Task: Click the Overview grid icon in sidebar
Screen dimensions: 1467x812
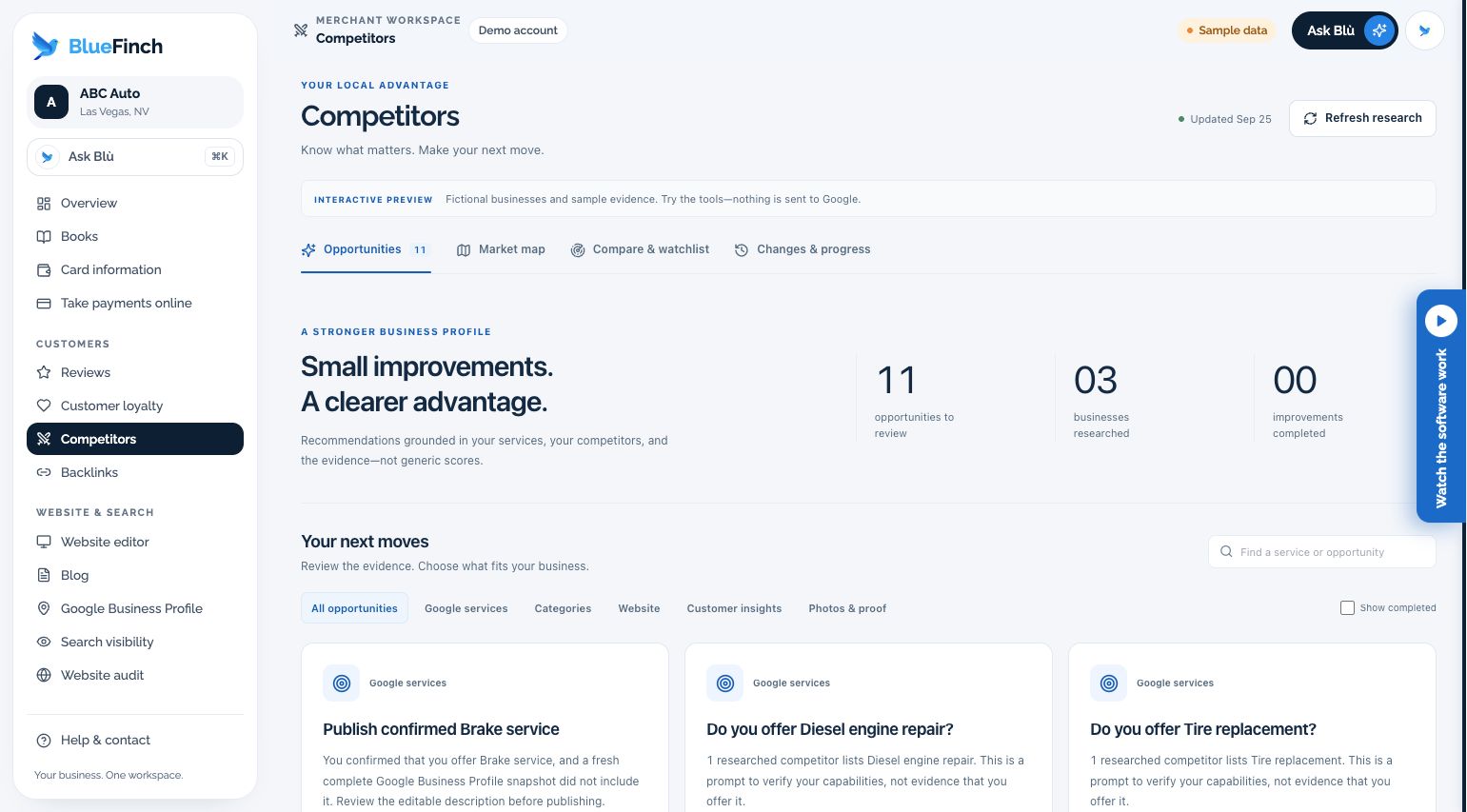Action: [44, 204]
